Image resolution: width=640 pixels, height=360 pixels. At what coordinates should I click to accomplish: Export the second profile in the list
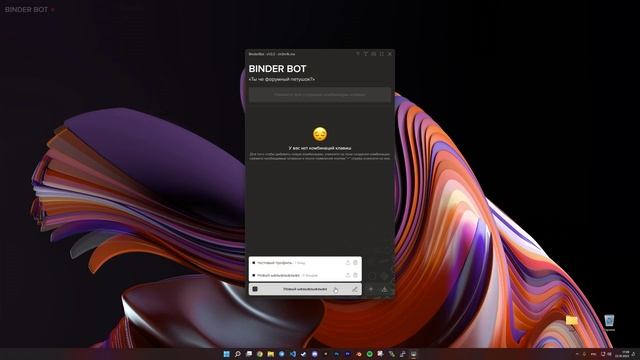click(x=348, y=276)
